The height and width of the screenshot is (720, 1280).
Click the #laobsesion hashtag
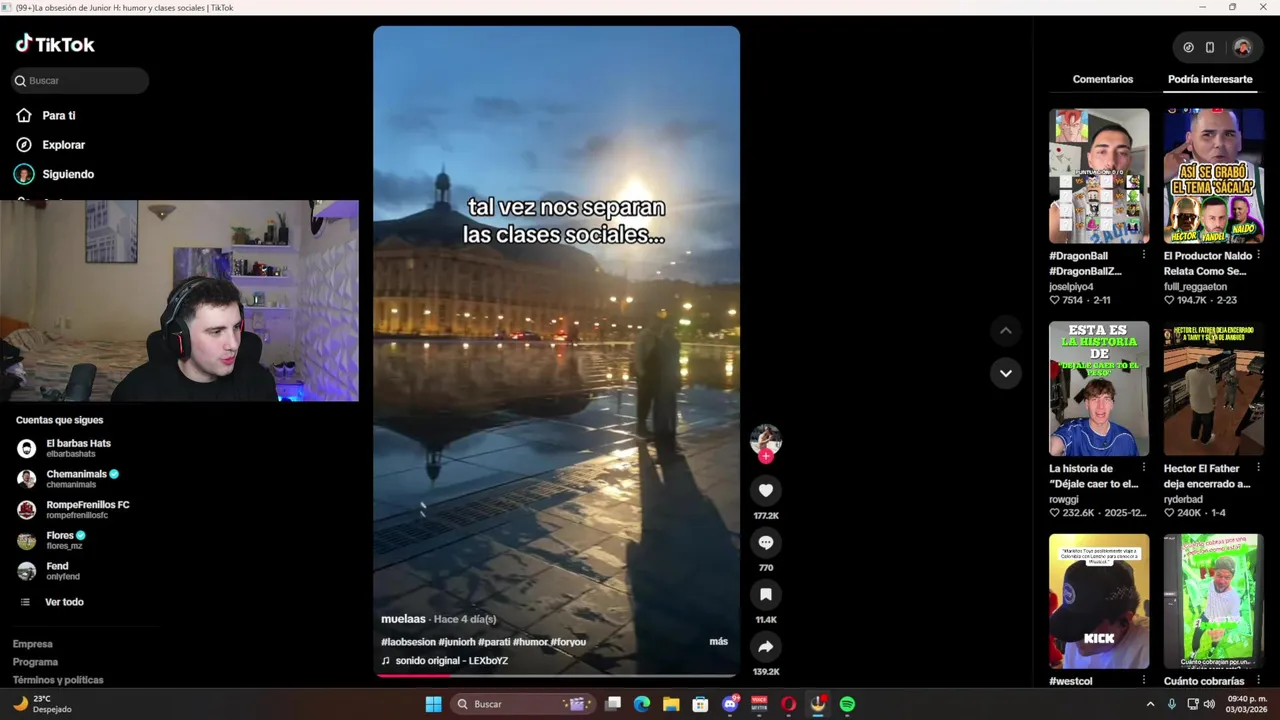click(408, 642)
